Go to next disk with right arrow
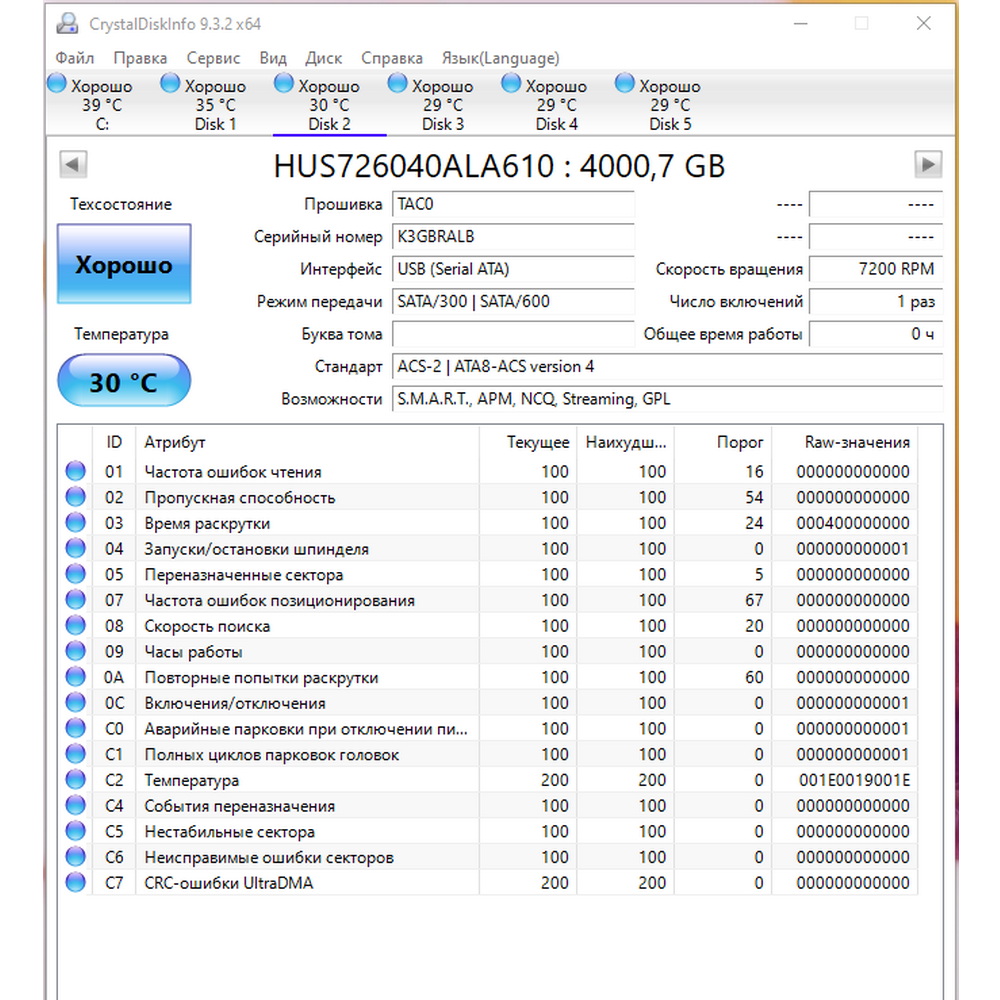The width and height of the screenshot is (1000, 1000). (928, 165)
